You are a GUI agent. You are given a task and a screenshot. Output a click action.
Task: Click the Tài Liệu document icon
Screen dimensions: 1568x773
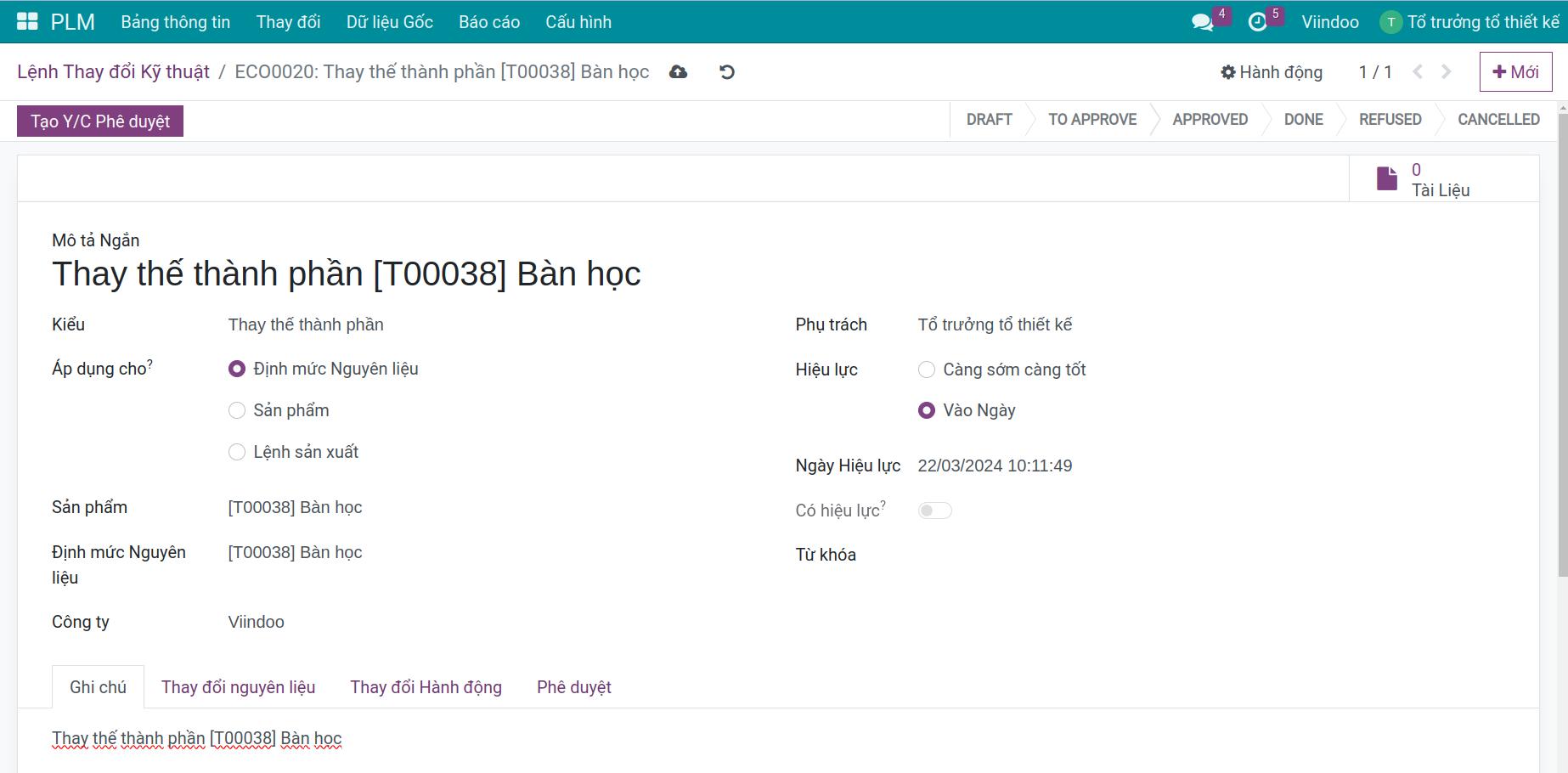click(1387, 179)
